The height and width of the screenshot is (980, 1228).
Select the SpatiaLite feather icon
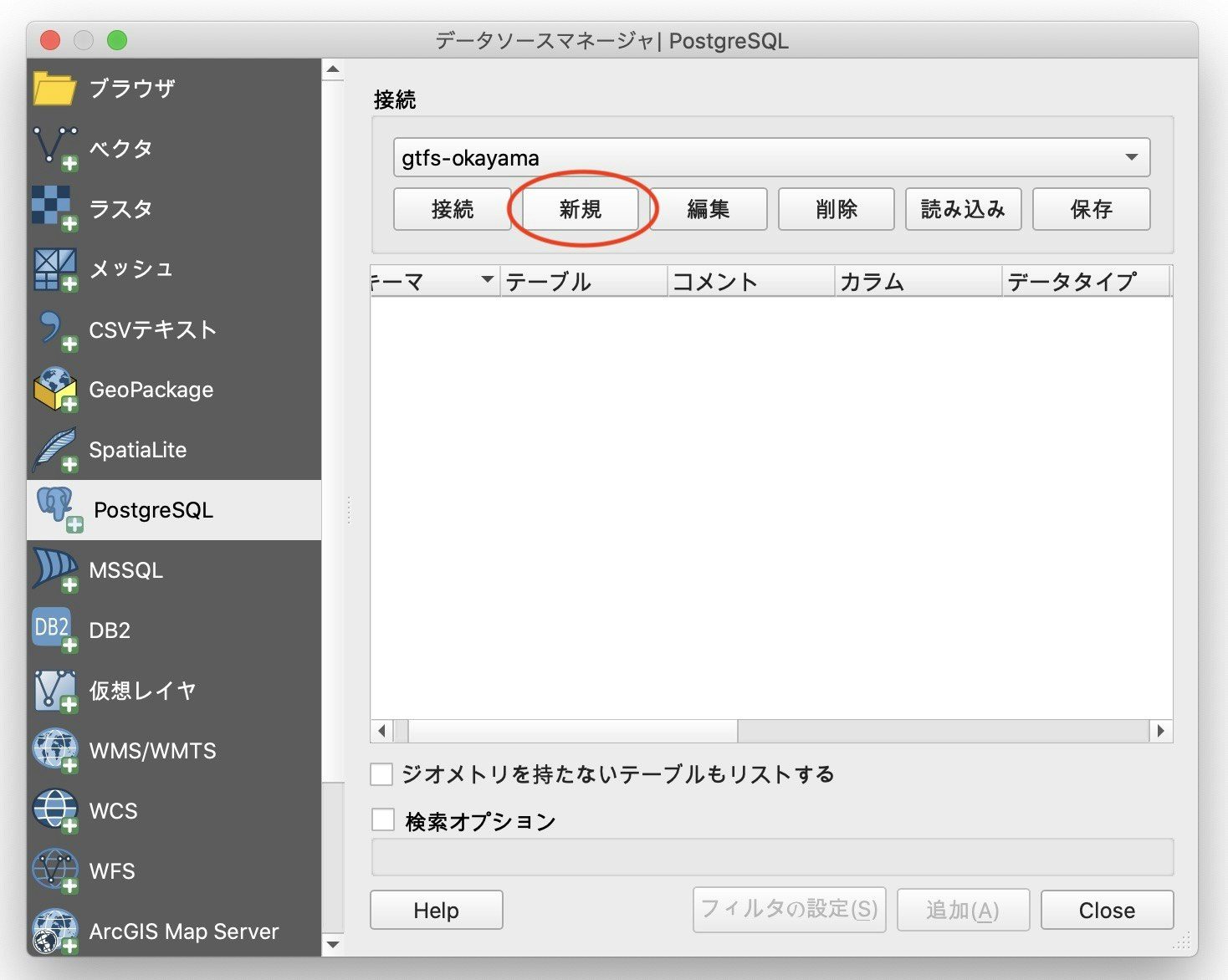click(x=55, y=450)
